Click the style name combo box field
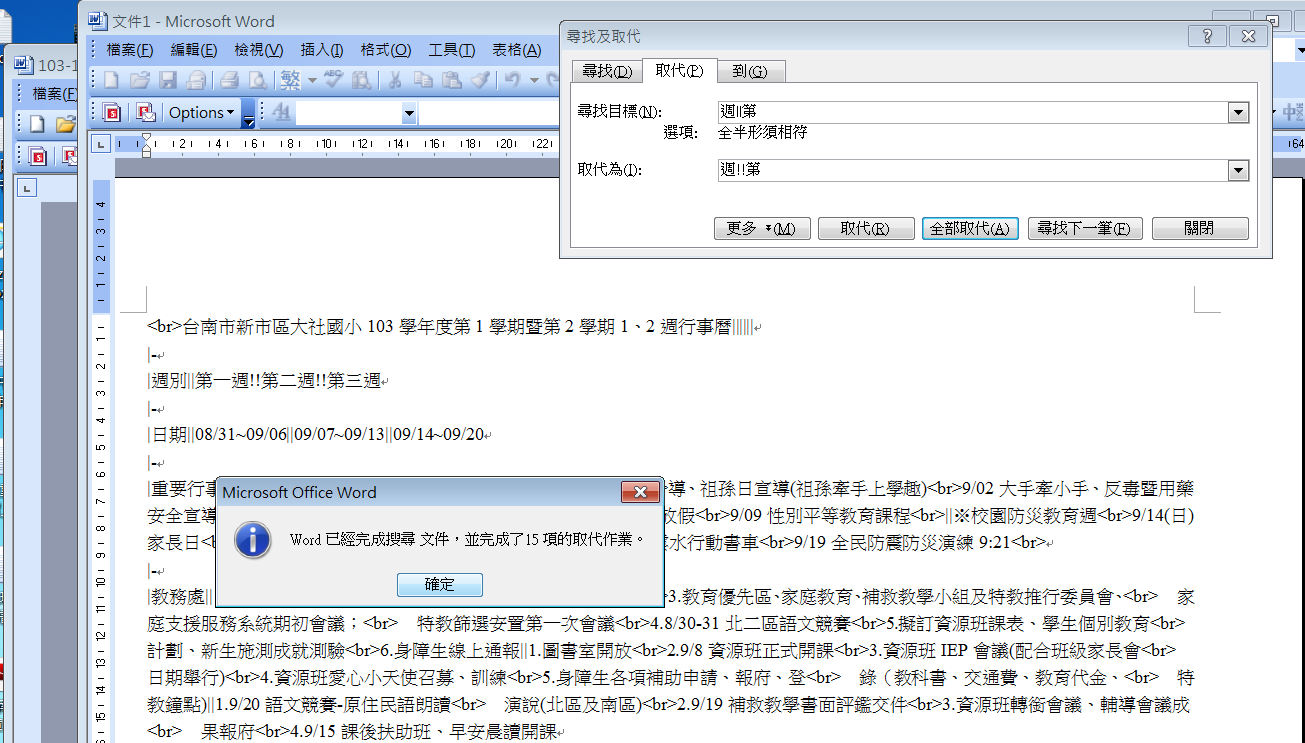 [x=349, y=112]
